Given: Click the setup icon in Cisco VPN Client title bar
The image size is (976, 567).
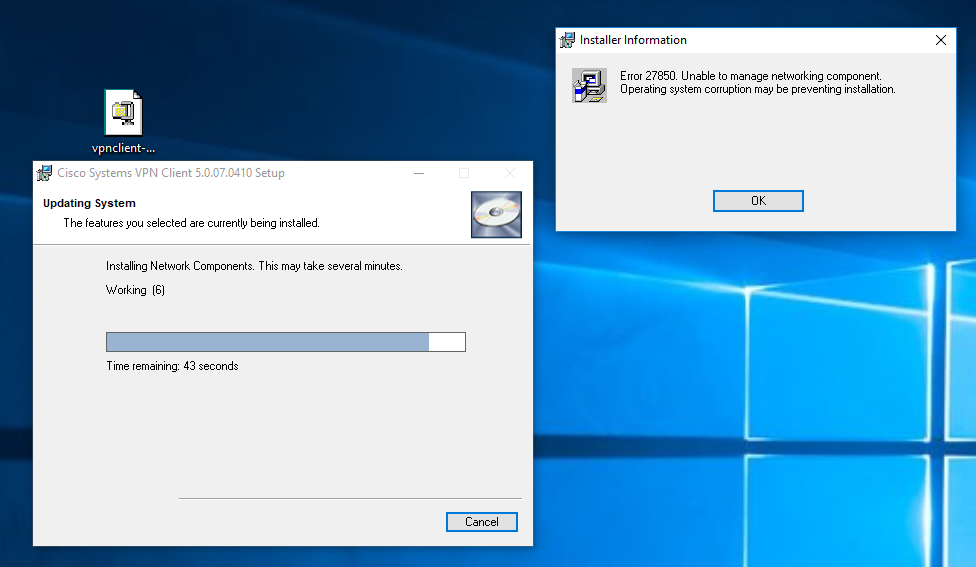Looking at the screenshot, I should coord(44,173).
